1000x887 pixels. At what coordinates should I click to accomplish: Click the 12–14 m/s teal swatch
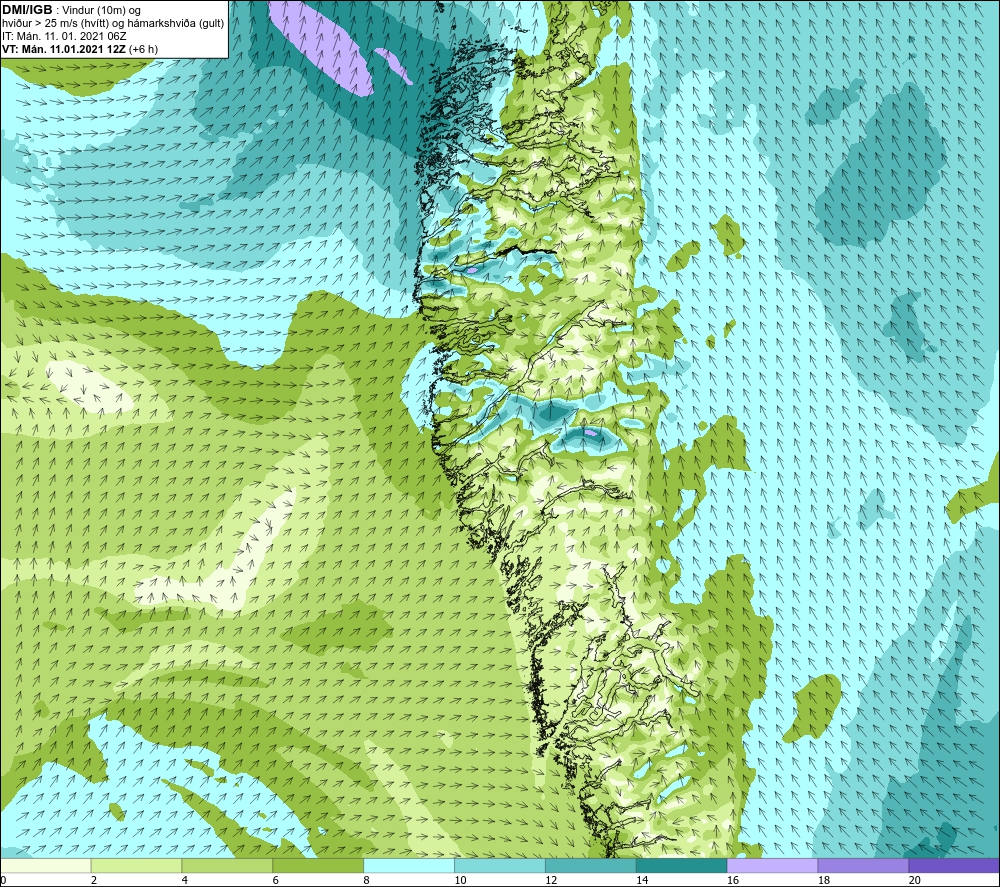(x=591, y=865)
